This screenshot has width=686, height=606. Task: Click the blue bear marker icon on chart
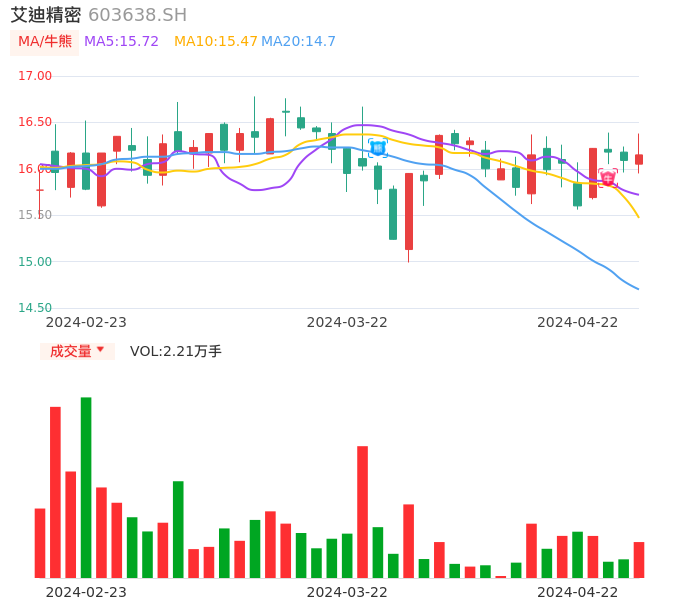(377, 148)
